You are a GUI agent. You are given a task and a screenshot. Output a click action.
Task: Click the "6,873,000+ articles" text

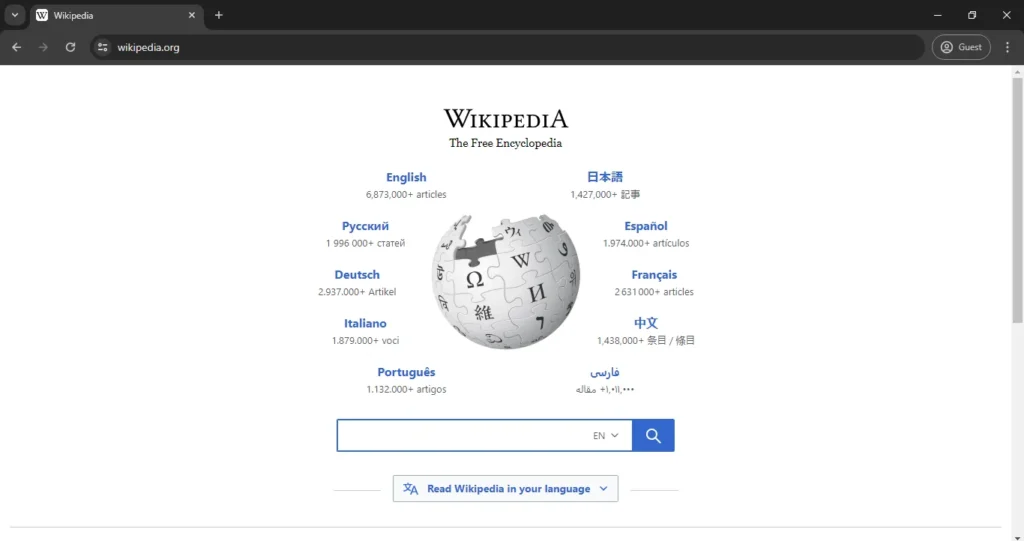(406, 195)
